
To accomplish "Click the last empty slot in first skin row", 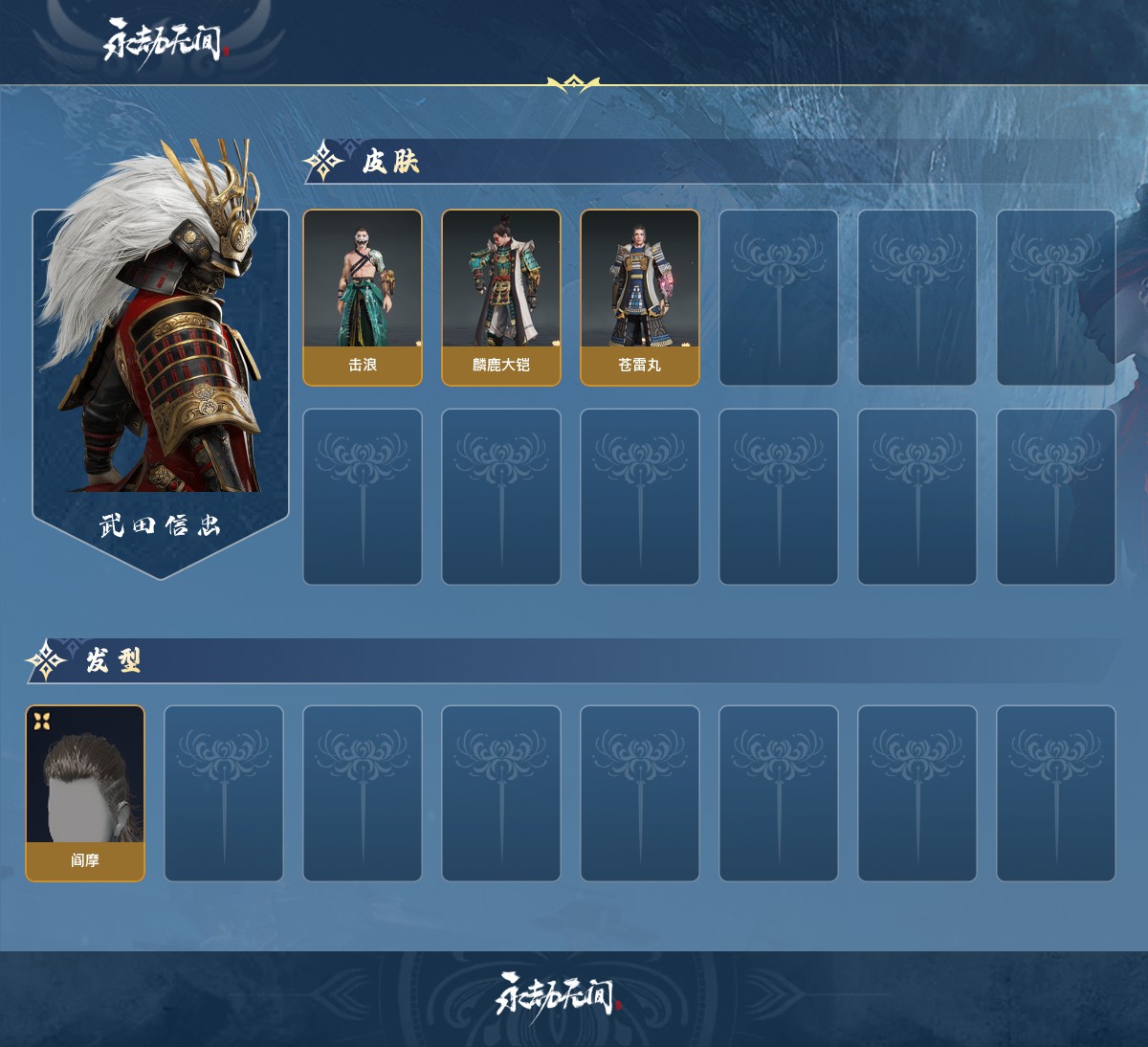I will [x=1056, y=298].
